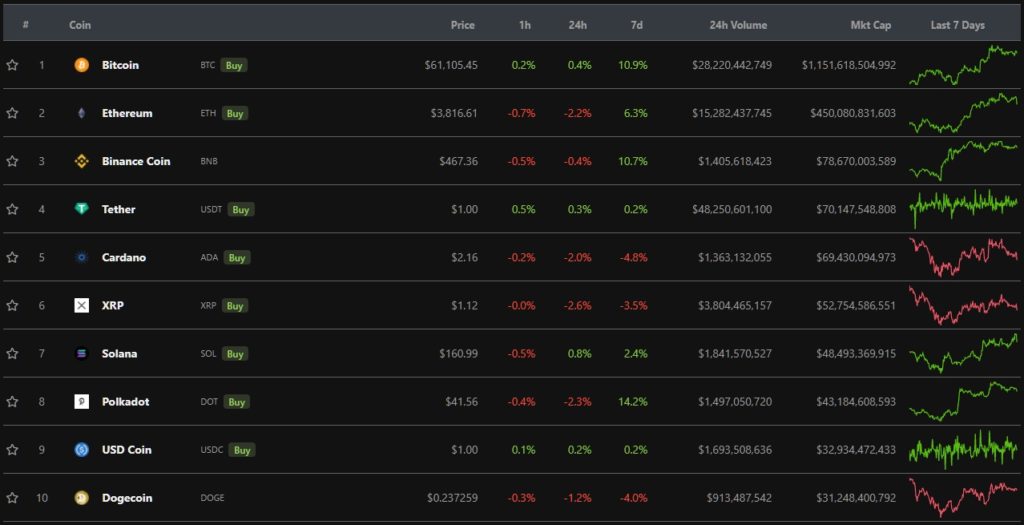View the USD Coin 7-day sparkline chart
This screenshot has width=1024, height=525.
coord(963,449)
